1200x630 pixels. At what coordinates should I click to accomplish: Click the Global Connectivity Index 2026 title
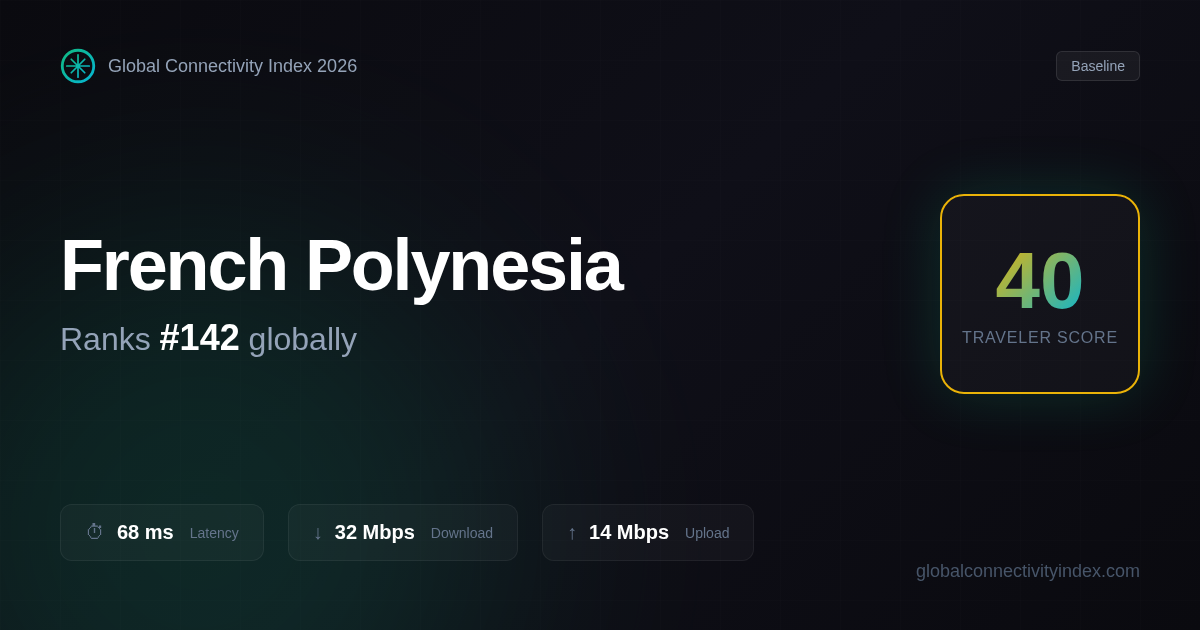click(x=232, y=66)
